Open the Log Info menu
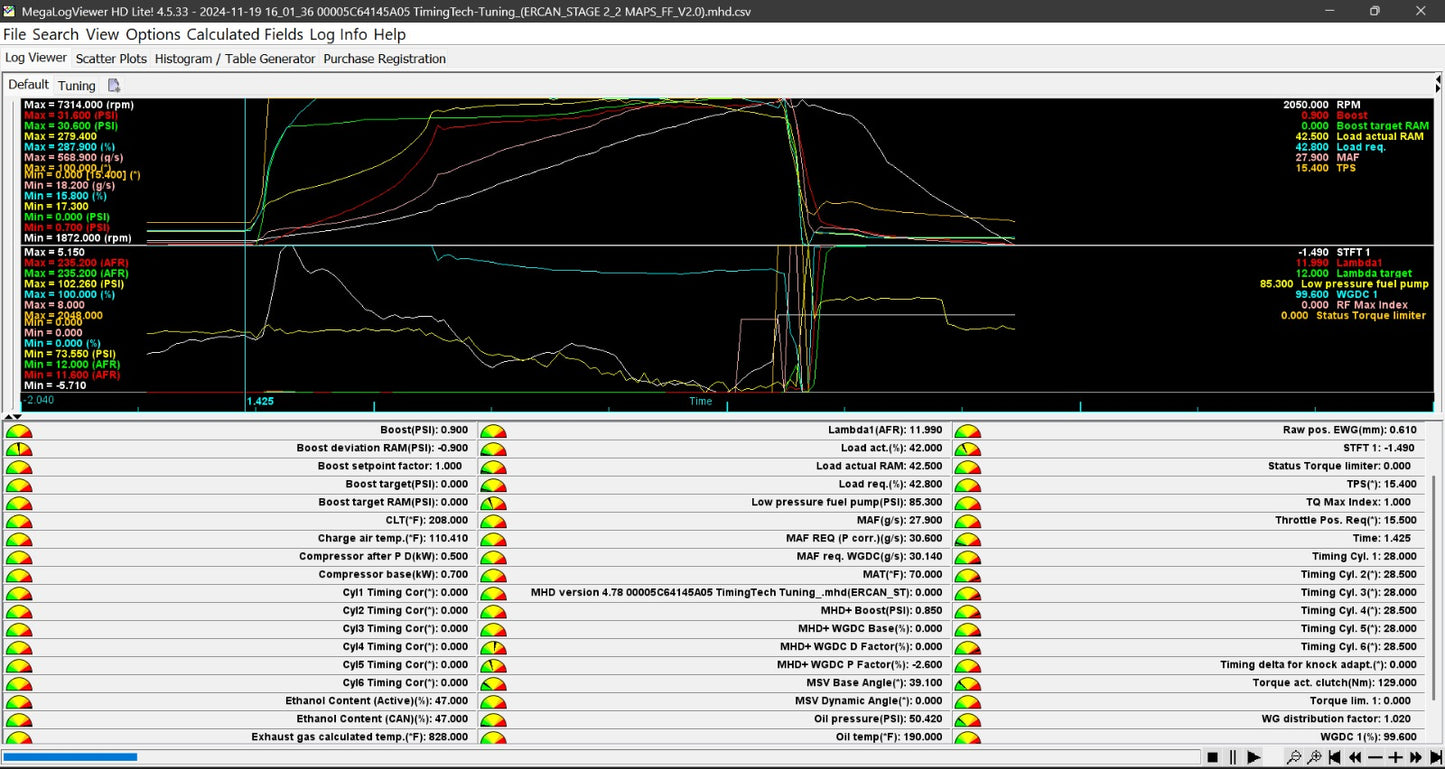The height and width of the screenshot is (769, 1445). click(333, 34)
